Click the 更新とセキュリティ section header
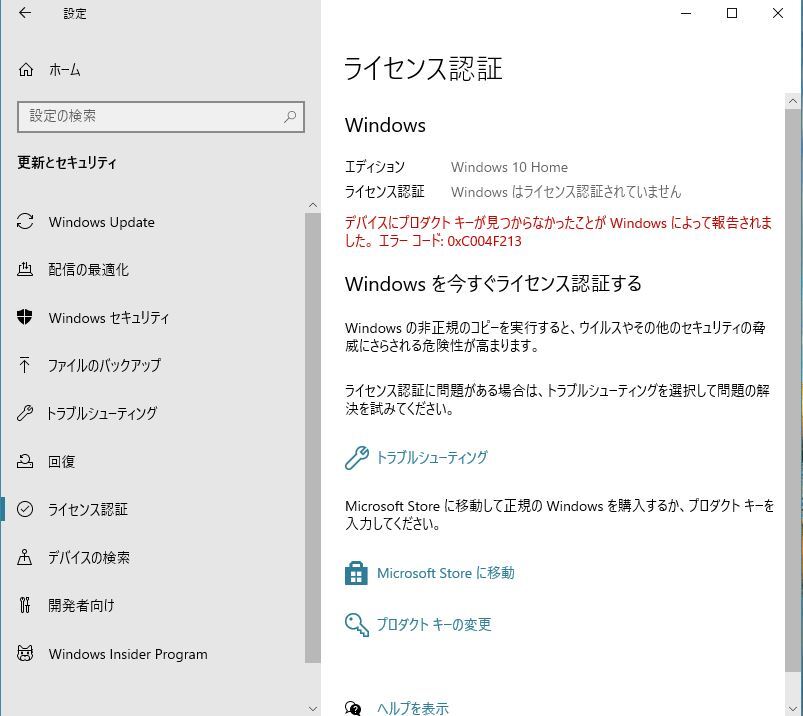The height and width of the screenshot is (716, 803). pyautogui.click(x=67, y=163)
